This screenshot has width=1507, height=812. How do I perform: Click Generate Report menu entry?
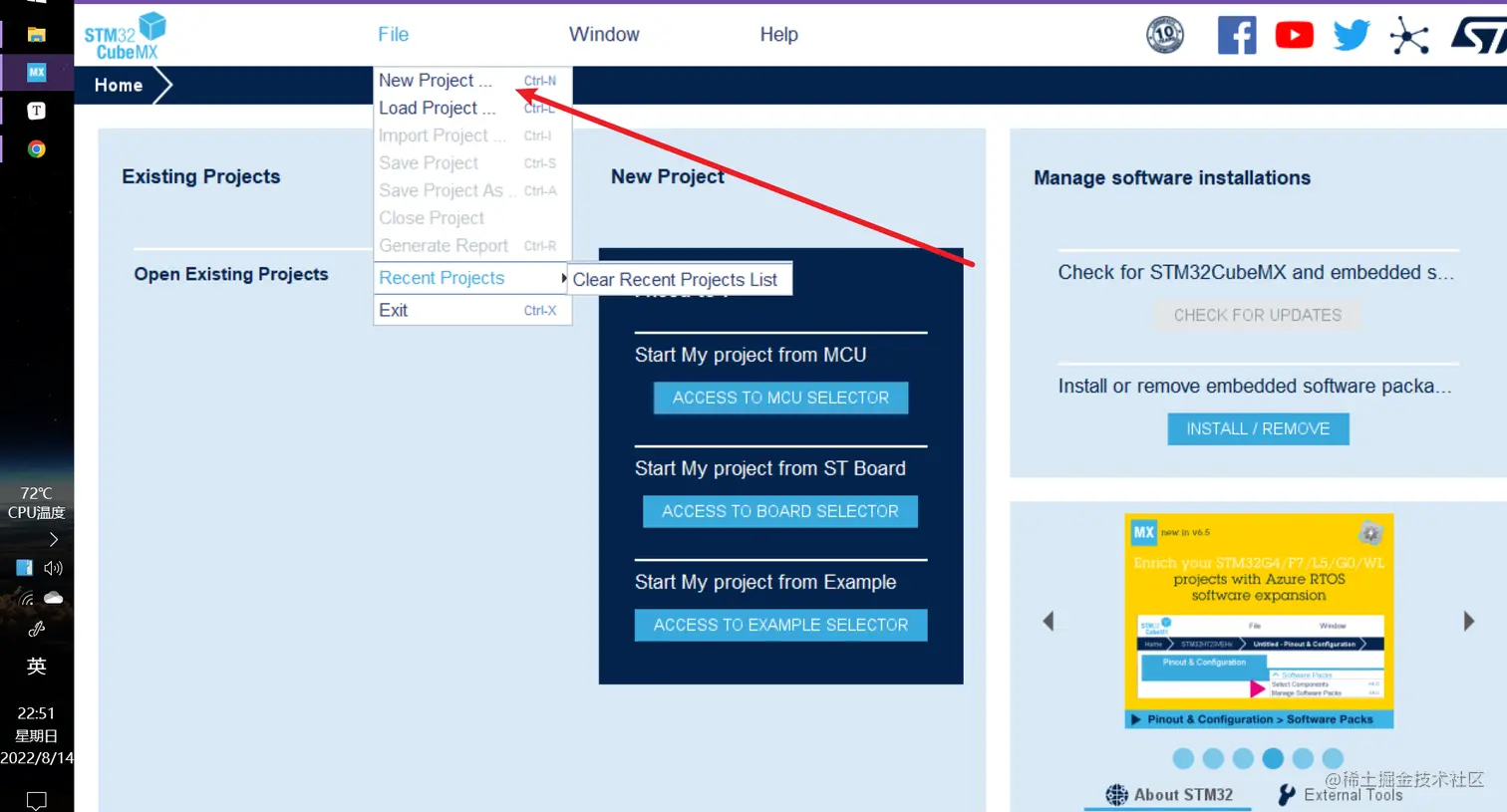tap(472, 245)
